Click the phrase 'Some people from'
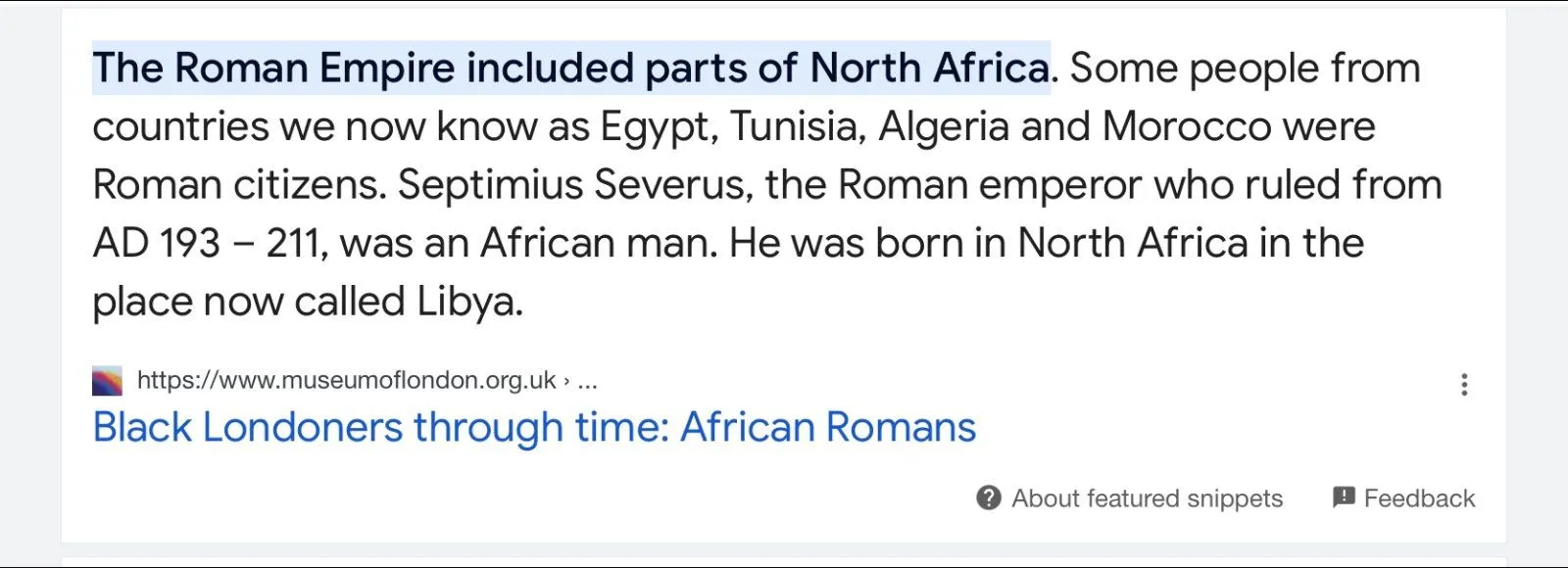Screen dimensions: 1568x568 pos(1244,69)
